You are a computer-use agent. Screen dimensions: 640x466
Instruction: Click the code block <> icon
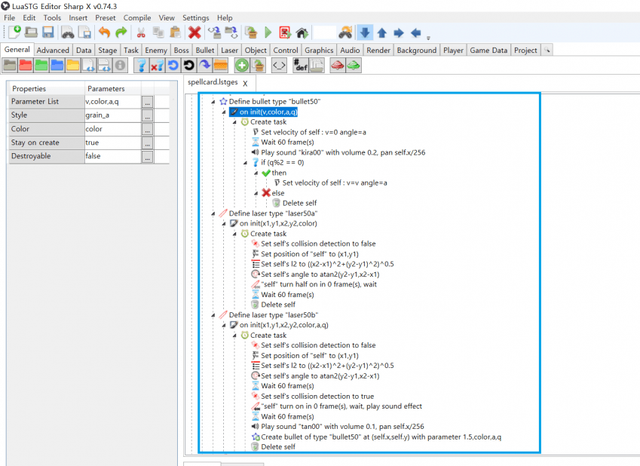coord(279,65)
